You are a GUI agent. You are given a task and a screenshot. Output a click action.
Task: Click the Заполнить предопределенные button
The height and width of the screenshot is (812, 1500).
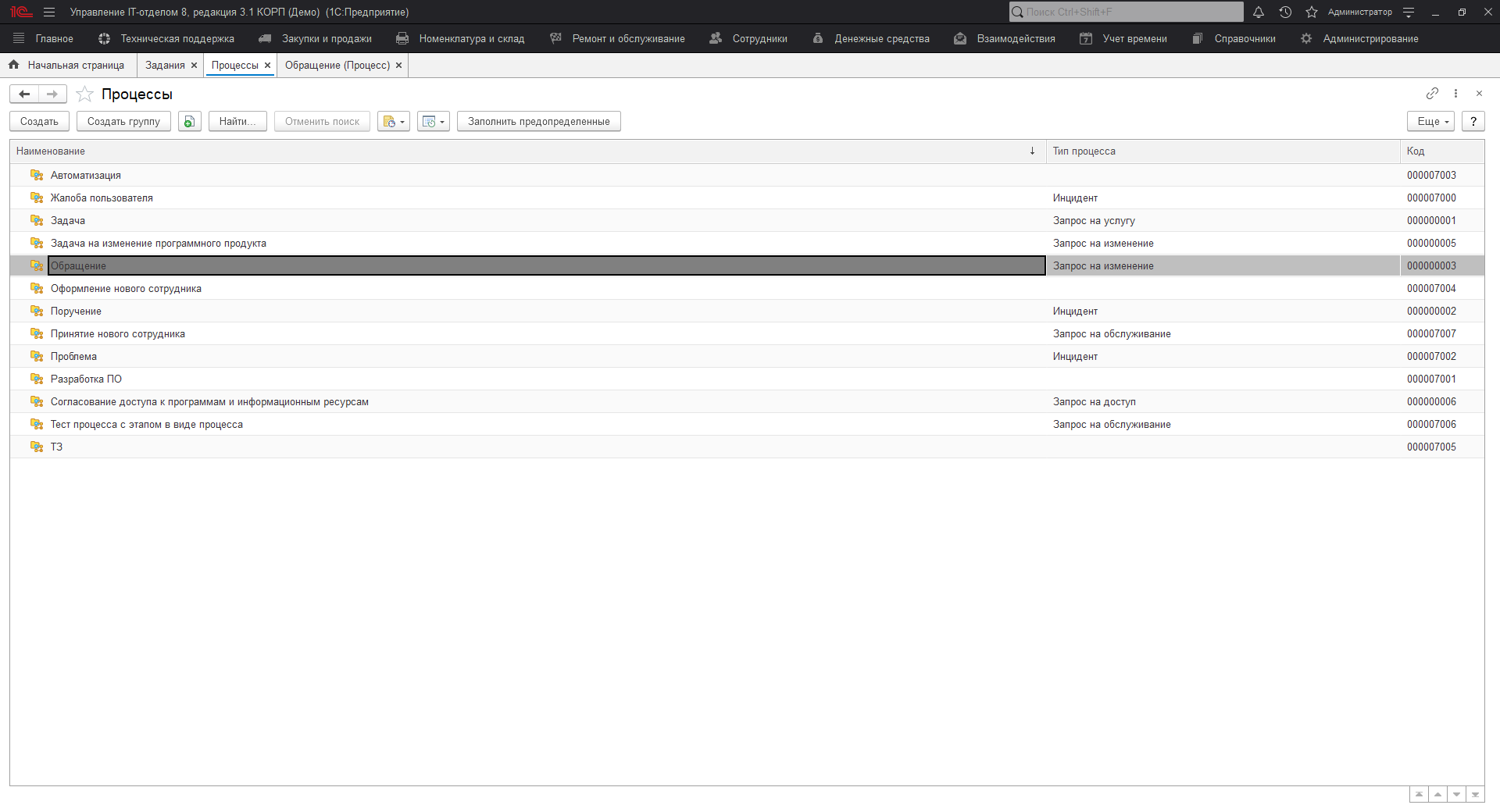[538, 121]
